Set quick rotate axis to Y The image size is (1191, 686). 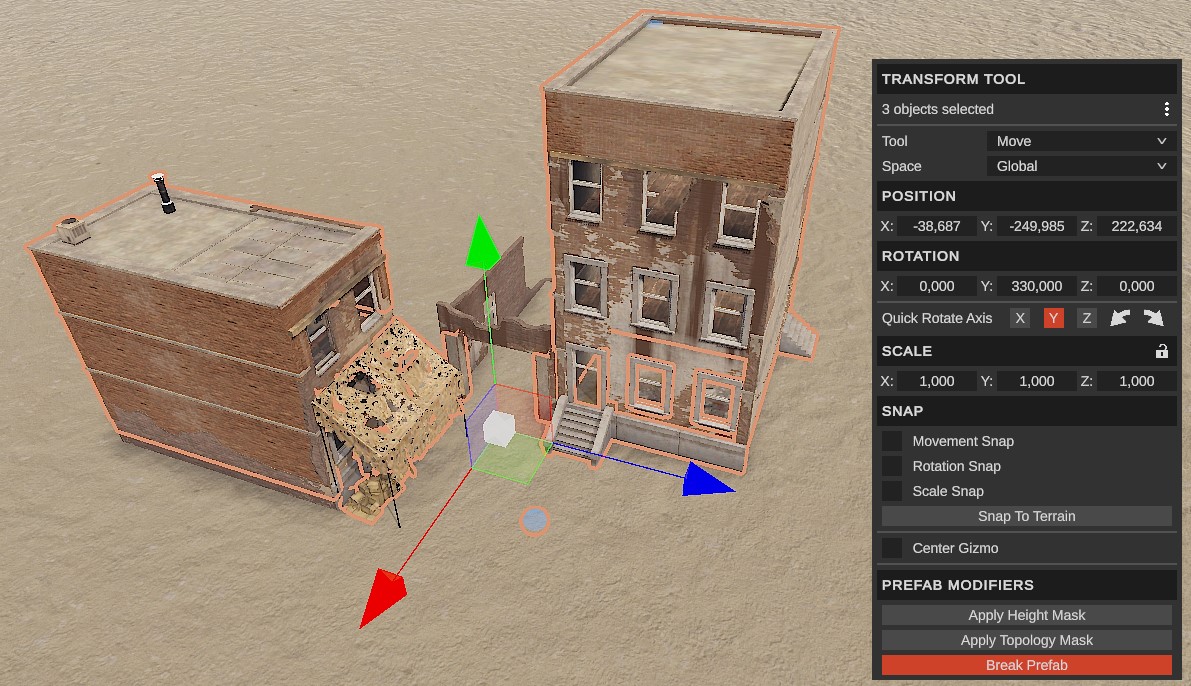tap(1053, 318)
